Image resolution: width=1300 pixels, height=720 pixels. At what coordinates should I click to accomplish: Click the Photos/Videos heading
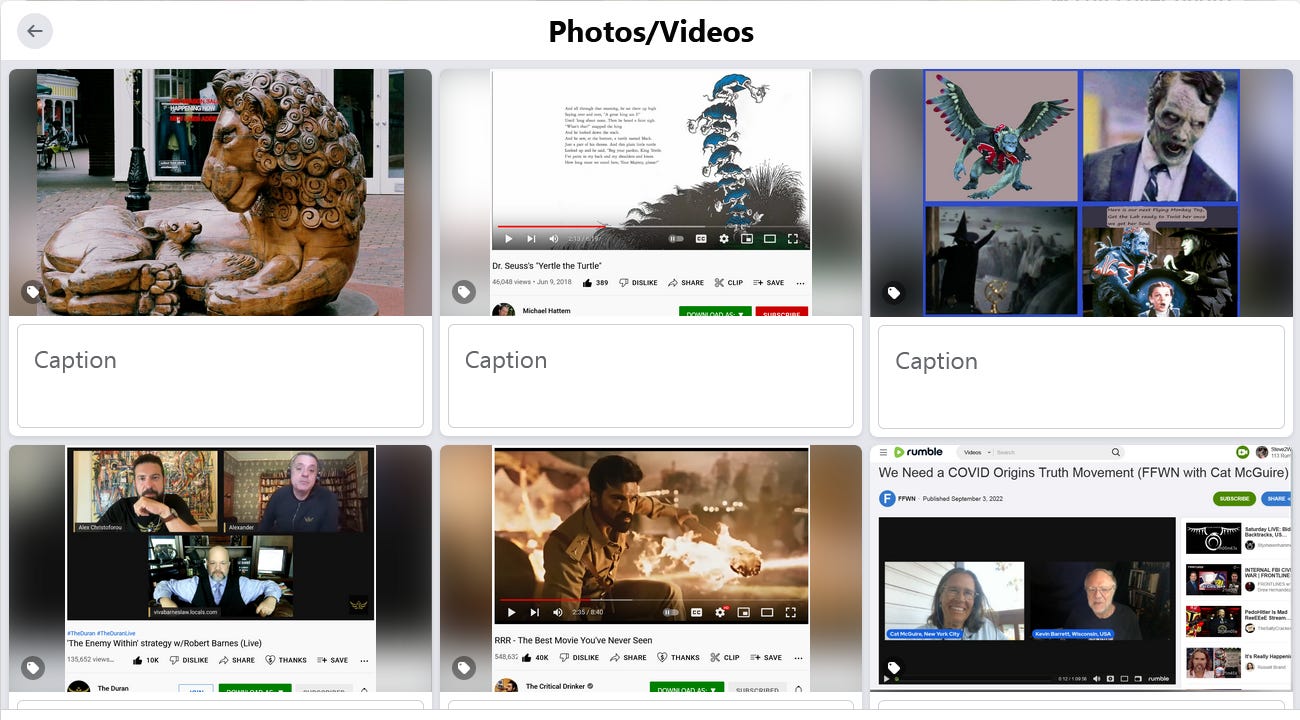click(651, 32)
